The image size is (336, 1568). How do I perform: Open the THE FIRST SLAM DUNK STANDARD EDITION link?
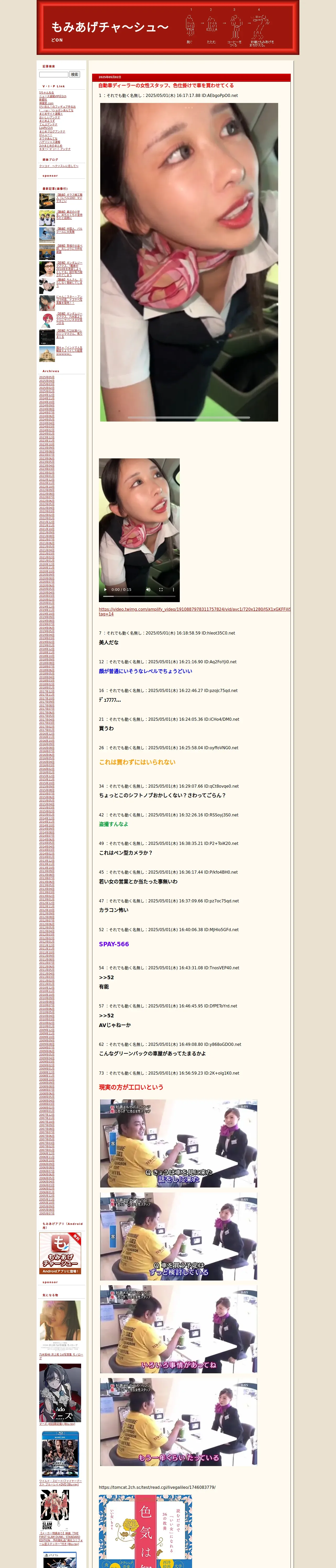pos(60,1539)
